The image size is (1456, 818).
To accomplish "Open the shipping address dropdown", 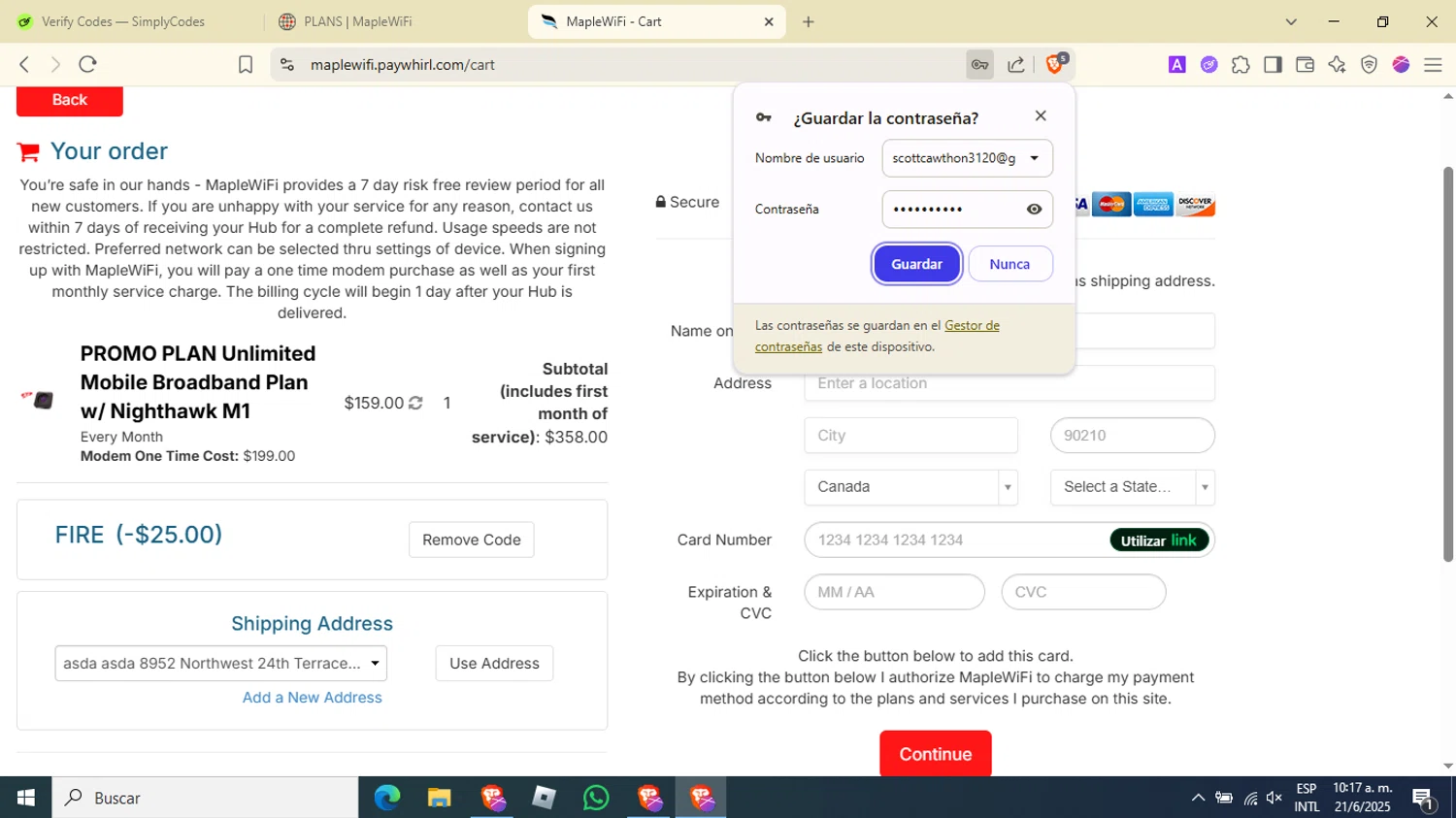I will click(221, 663).
